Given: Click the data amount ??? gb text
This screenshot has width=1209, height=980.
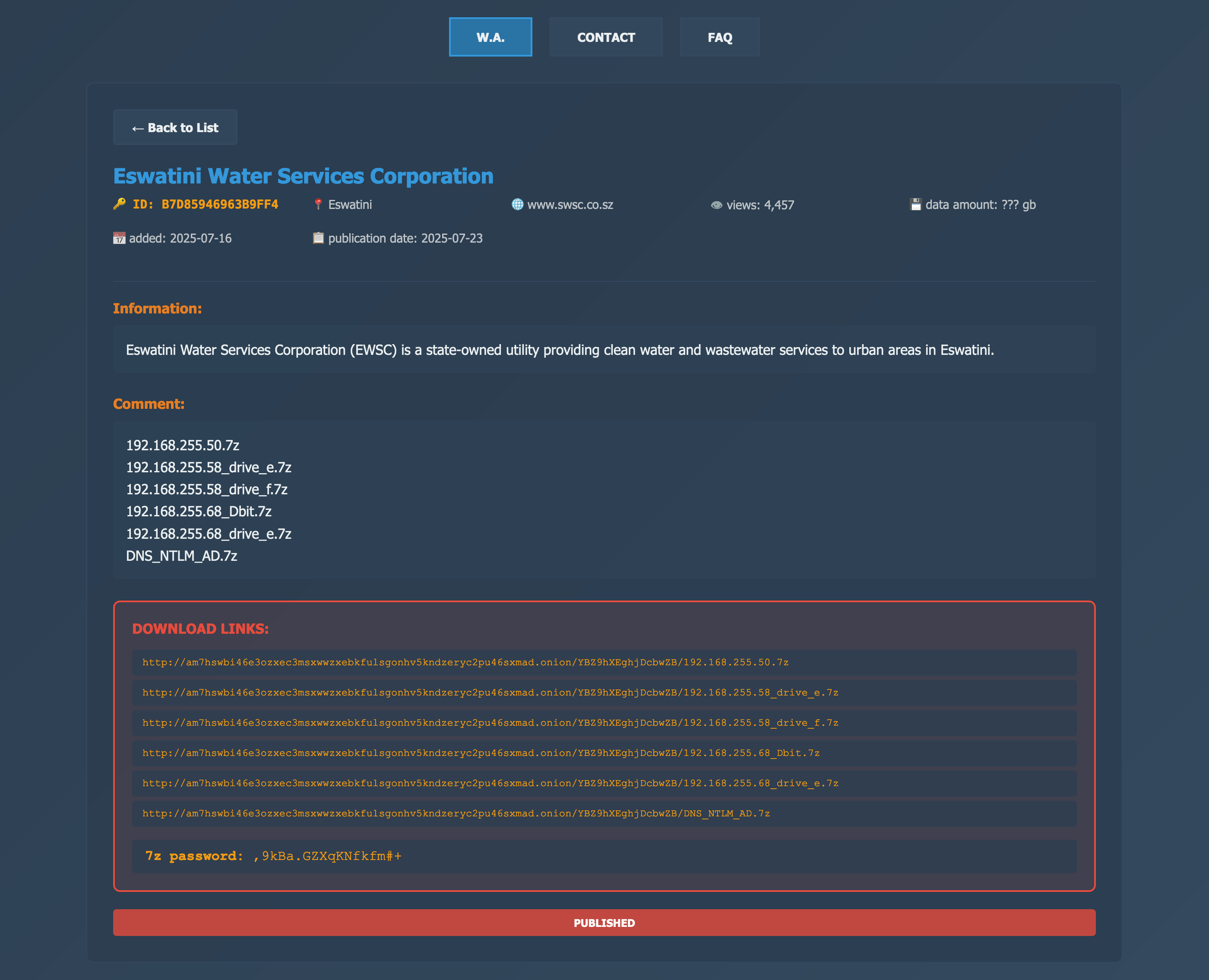Looking at the screenshot, I should pos(980,205).
